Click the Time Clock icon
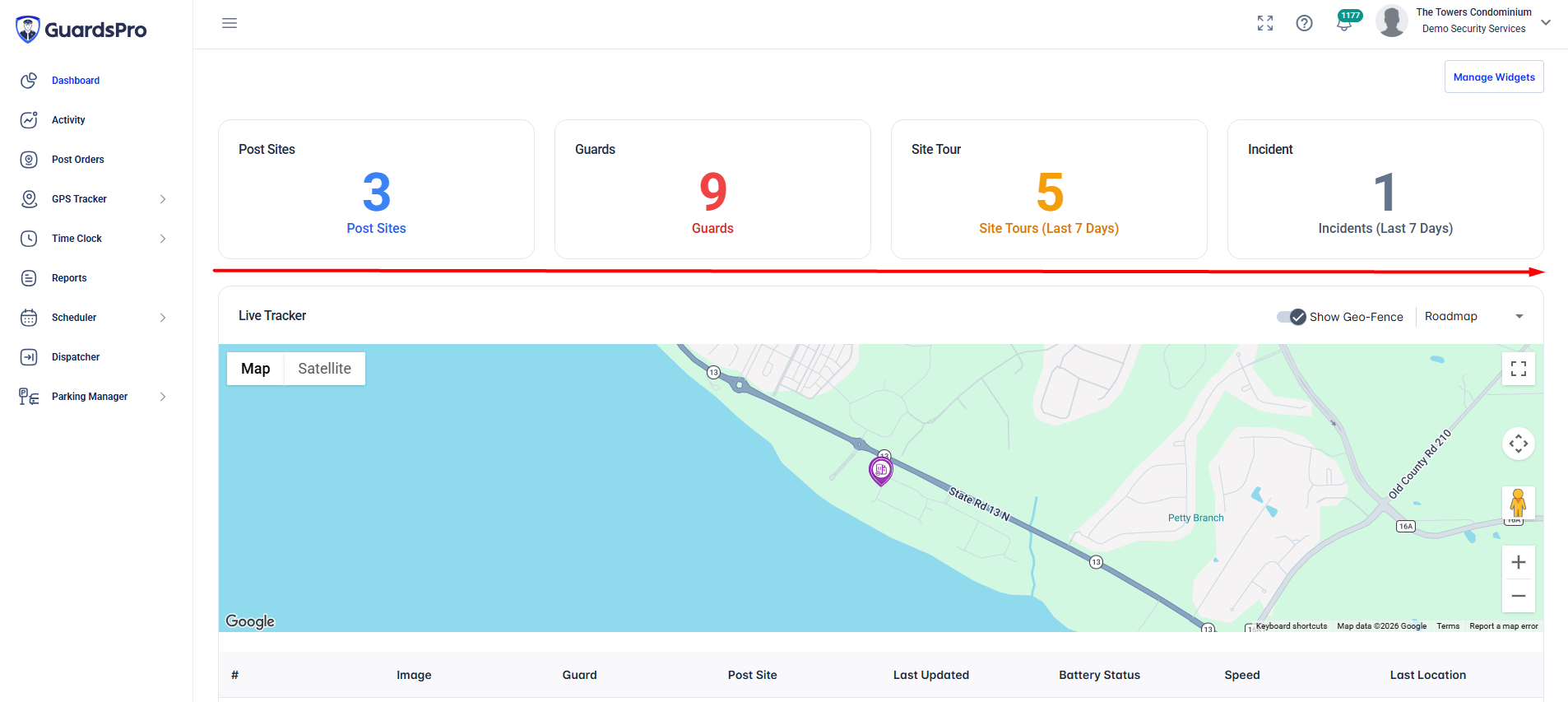1568x702 pixels. [29, 239]
